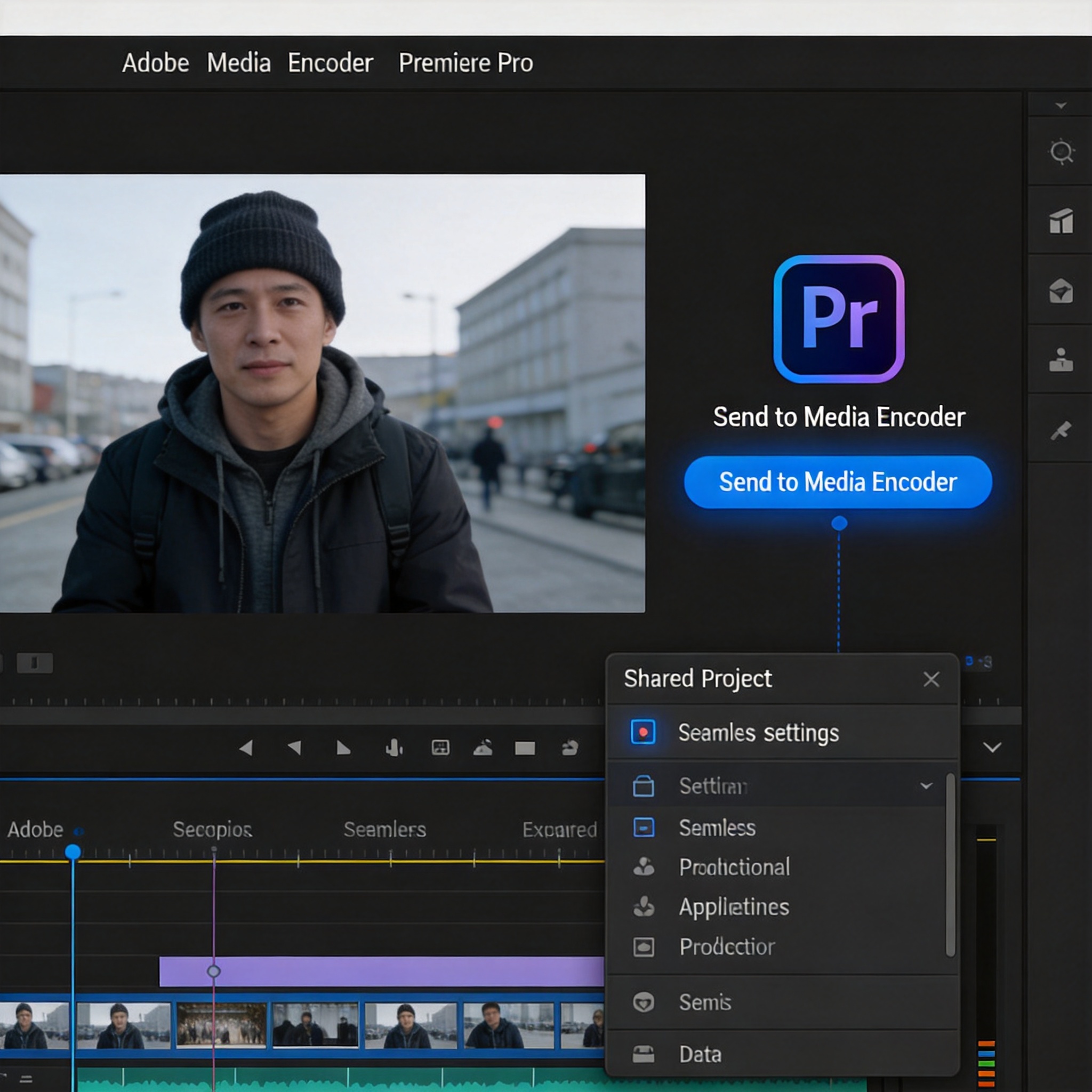Click the blue playhead handle on timeline
The height and width of the screenshot is (1092, 1092).
click(x=73, y=852)
